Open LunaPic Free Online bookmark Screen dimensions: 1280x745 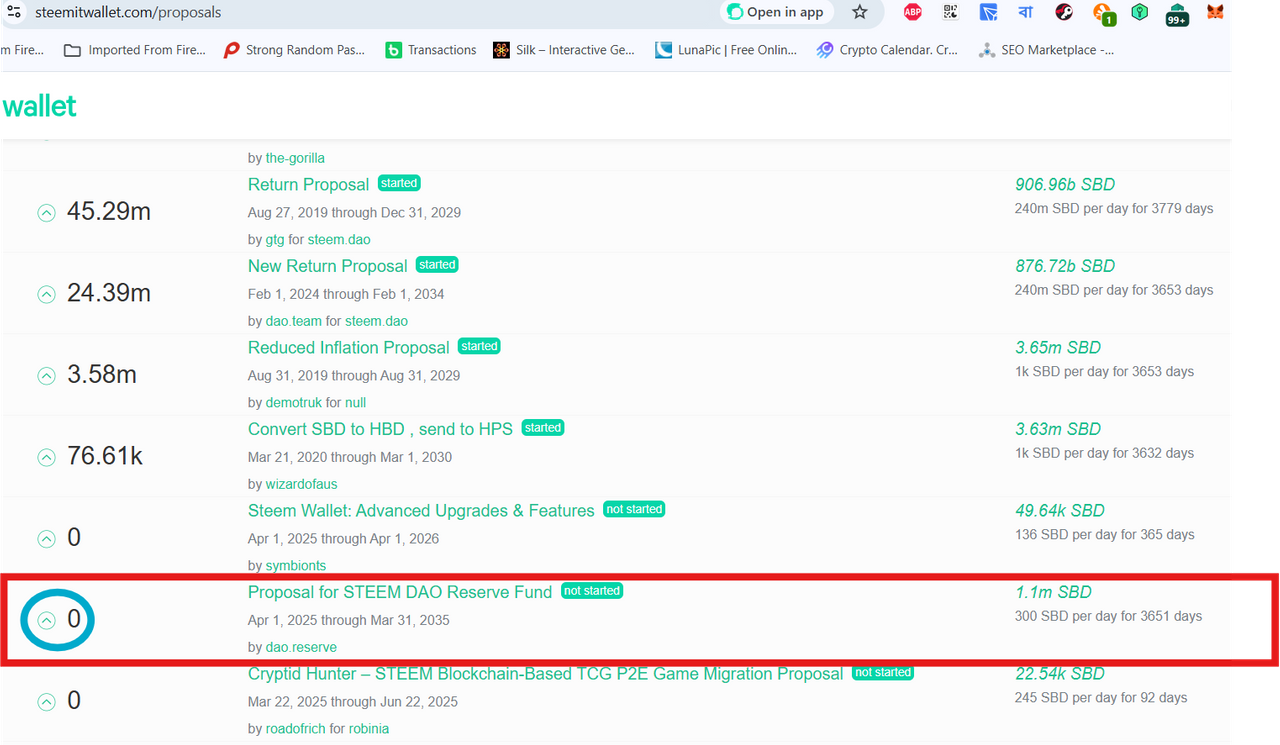coord(726,50)
